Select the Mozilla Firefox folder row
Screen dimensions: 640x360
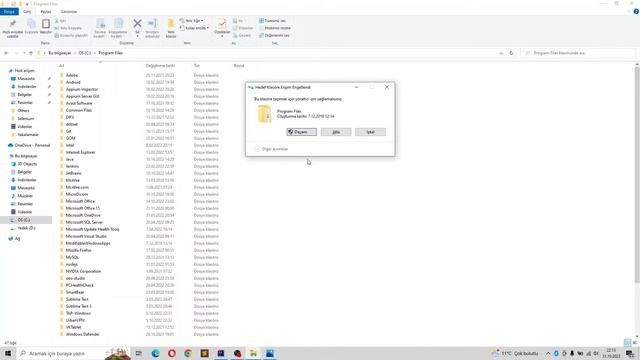click(139, 250)
